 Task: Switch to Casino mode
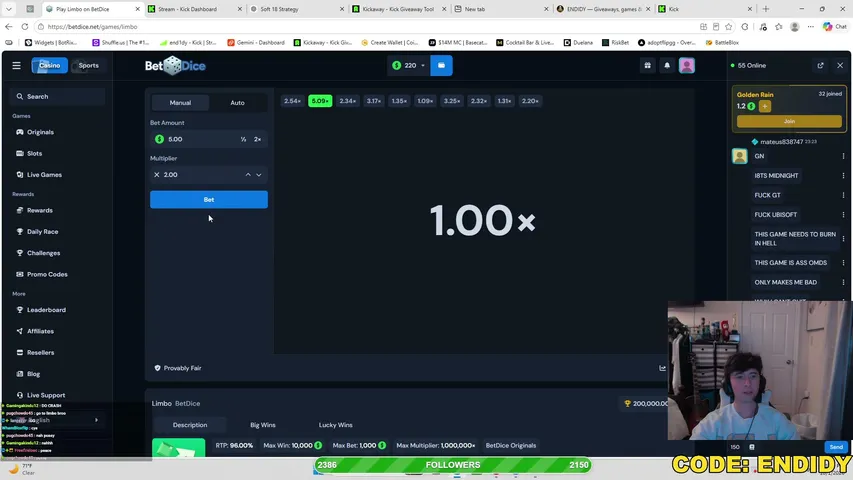coord(50,65)
